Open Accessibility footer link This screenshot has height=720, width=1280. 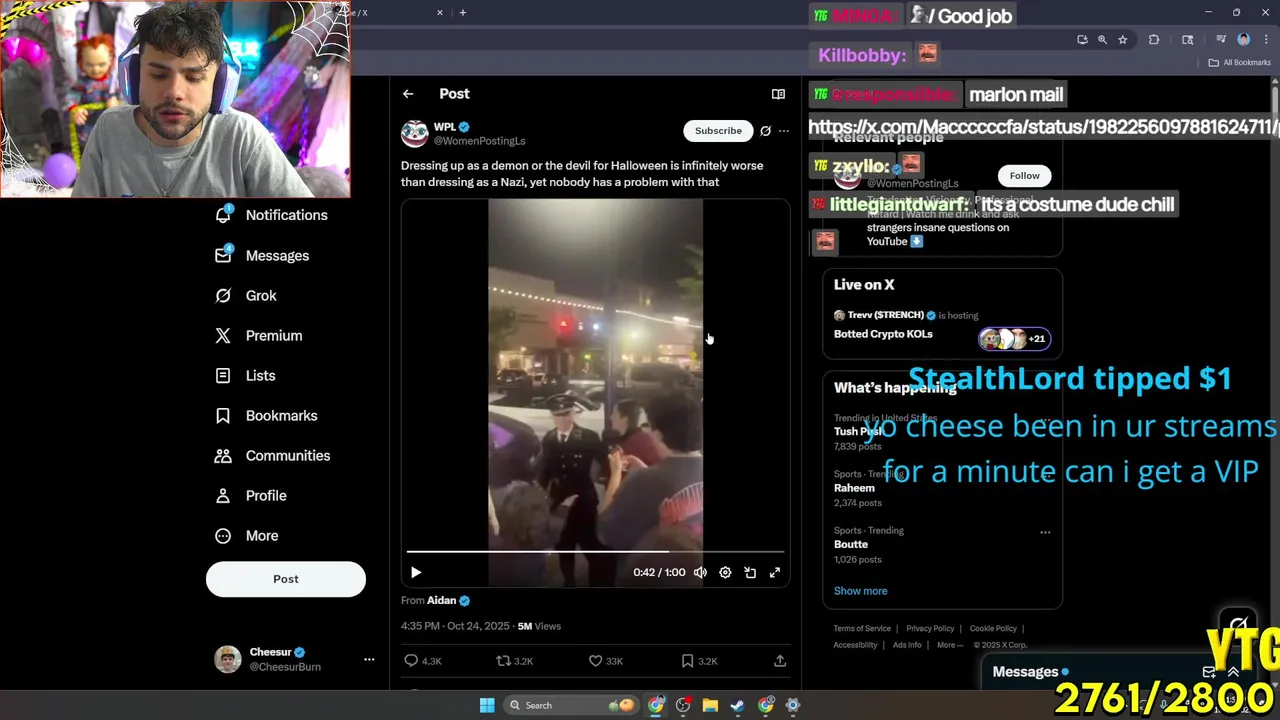pyautogui.click(x=855, y=645)
